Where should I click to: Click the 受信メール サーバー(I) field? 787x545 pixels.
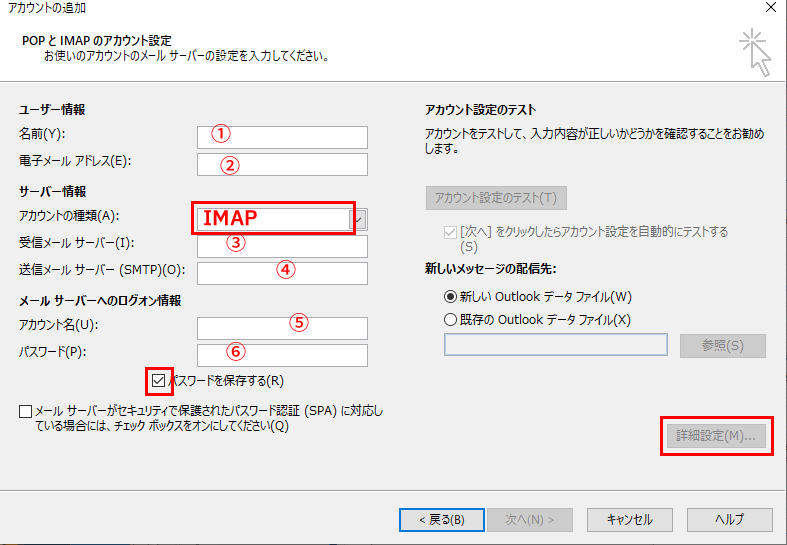tap(282, 246)
